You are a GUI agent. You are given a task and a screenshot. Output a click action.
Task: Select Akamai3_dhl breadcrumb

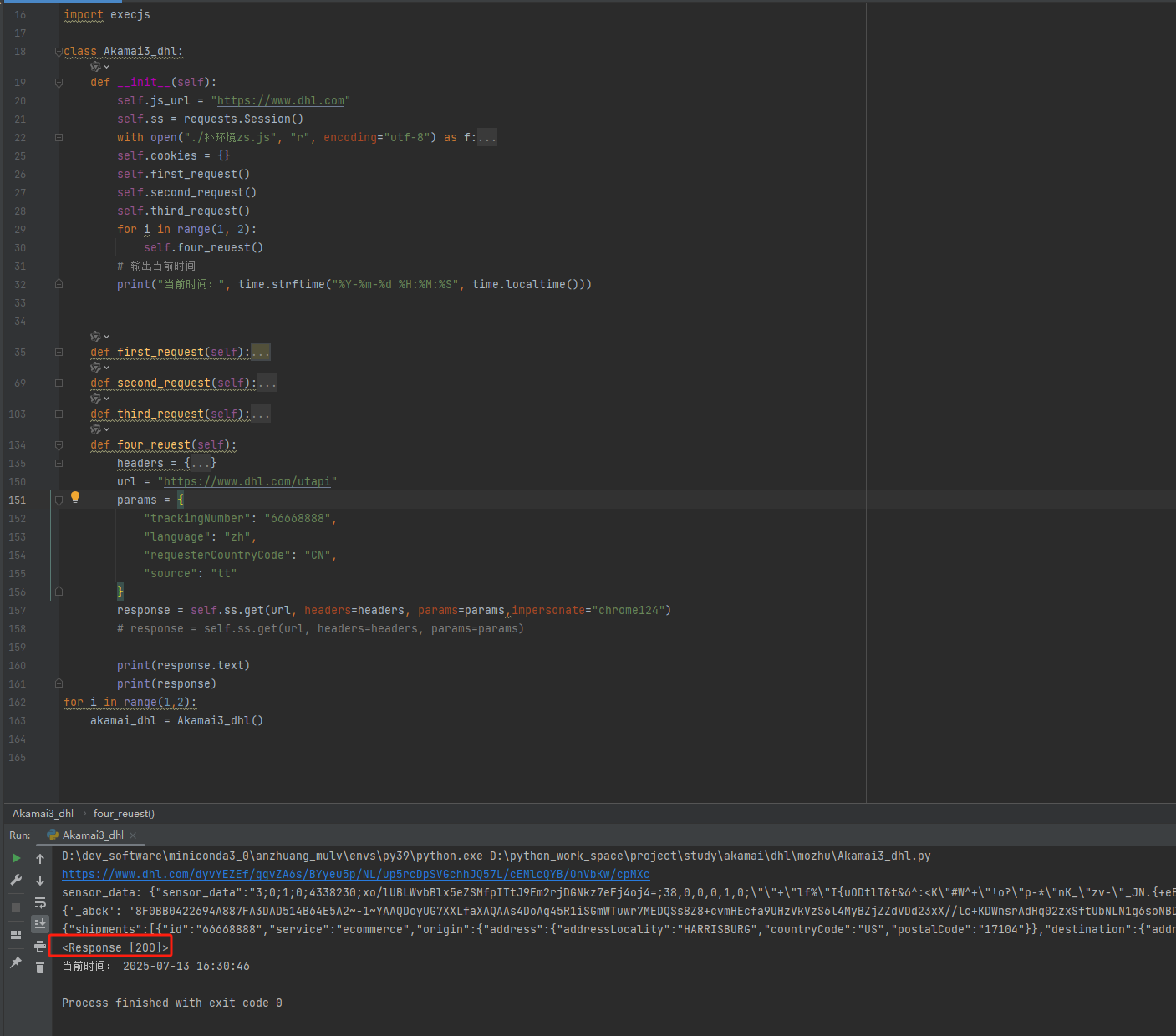[43, 814]
